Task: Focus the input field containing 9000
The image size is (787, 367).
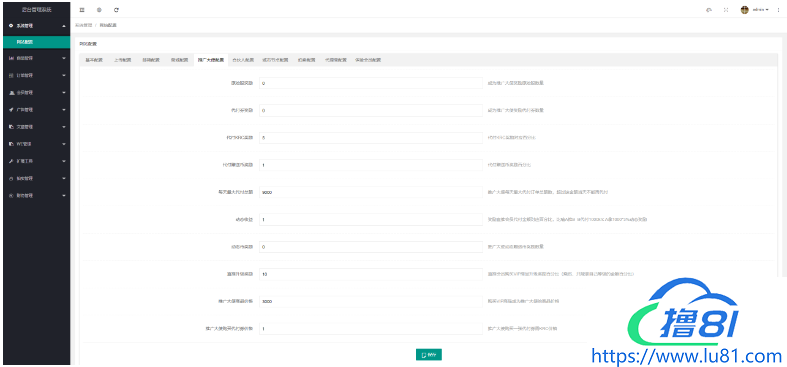Action: pos(371,192)
